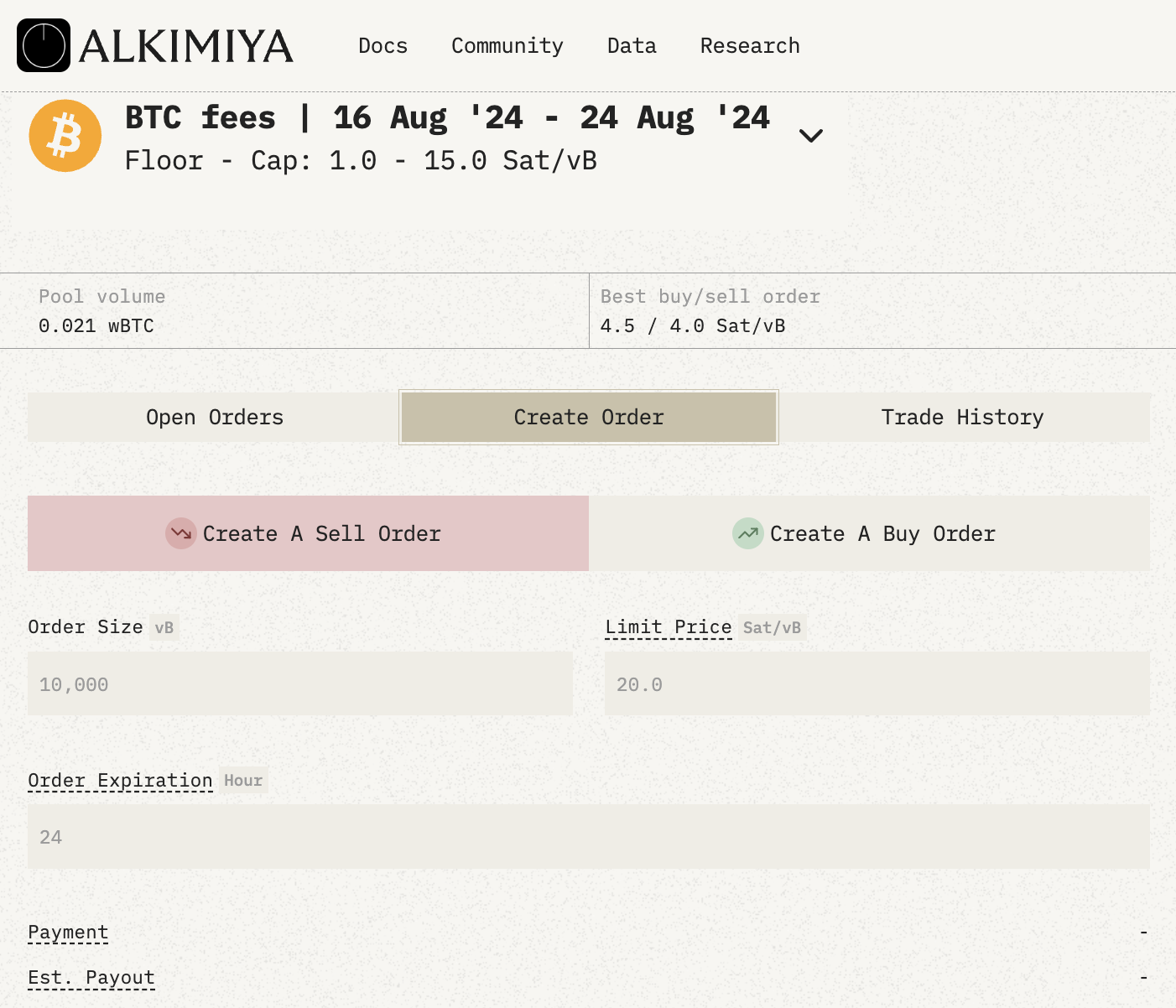Click the Pool volume heading
This screenshot has width=1176, height=1008.
(102, 297)
